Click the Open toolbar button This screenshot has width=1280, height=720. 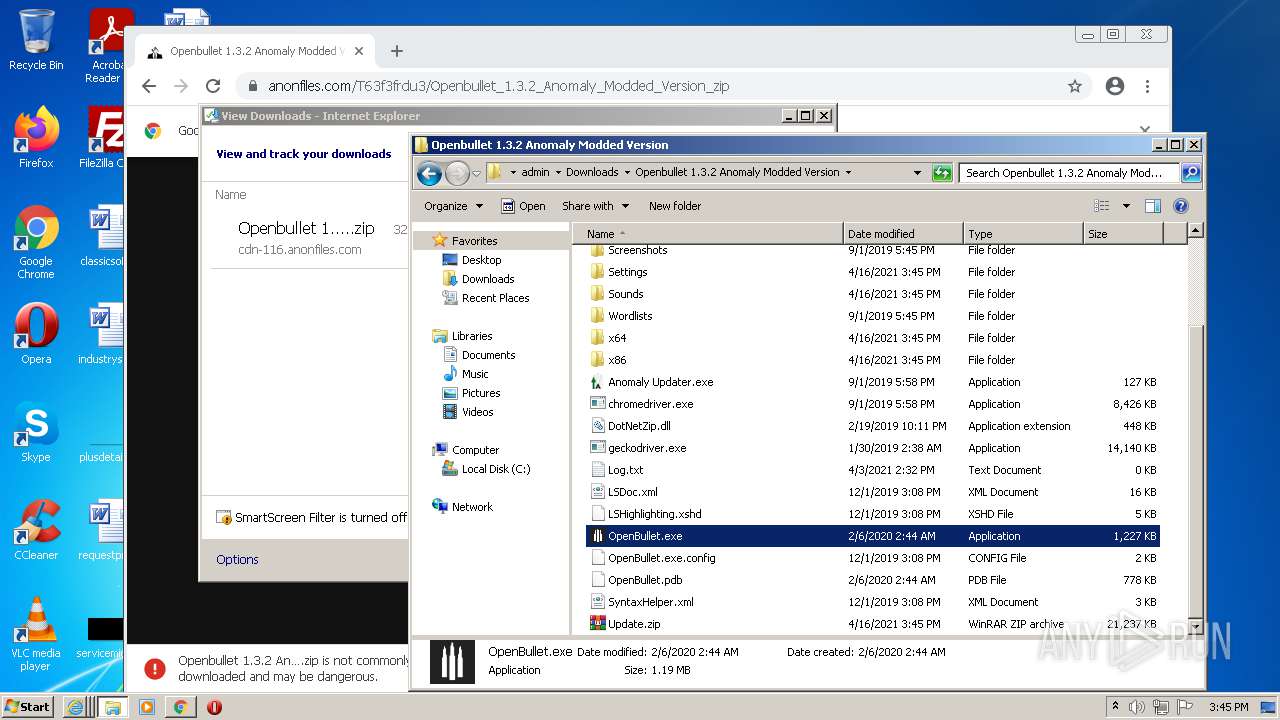tap(523, 206)
